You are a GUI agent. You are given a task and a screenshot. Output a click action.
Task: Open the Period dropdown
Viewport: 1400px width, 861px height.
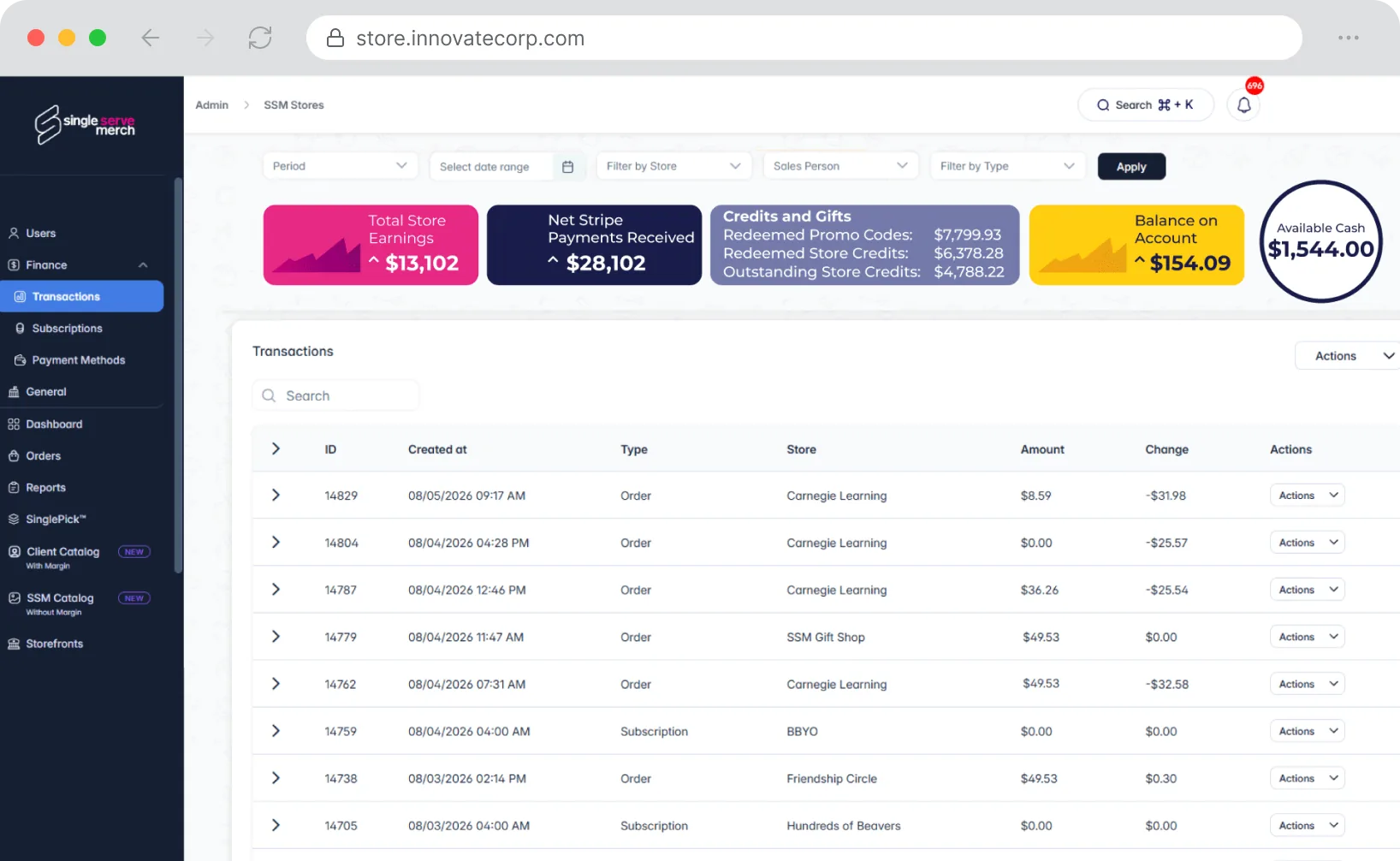[x=340, y=166]
